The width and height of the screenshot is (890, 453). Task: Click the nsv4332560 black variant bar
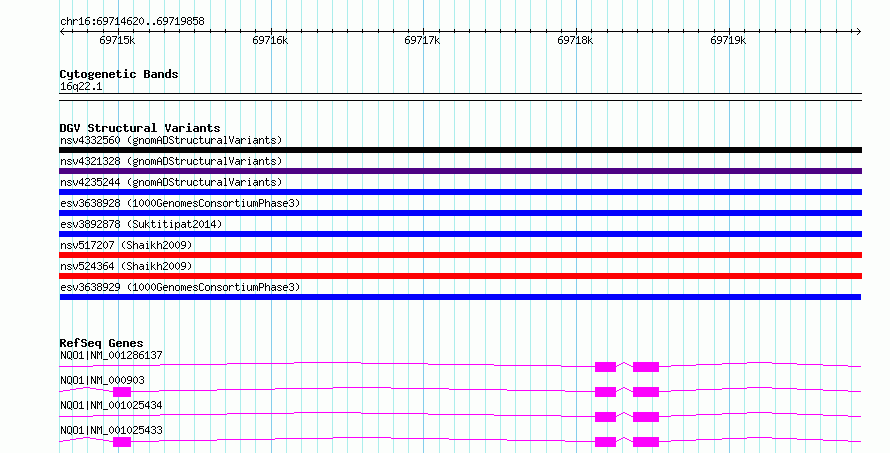click(460, 150)
